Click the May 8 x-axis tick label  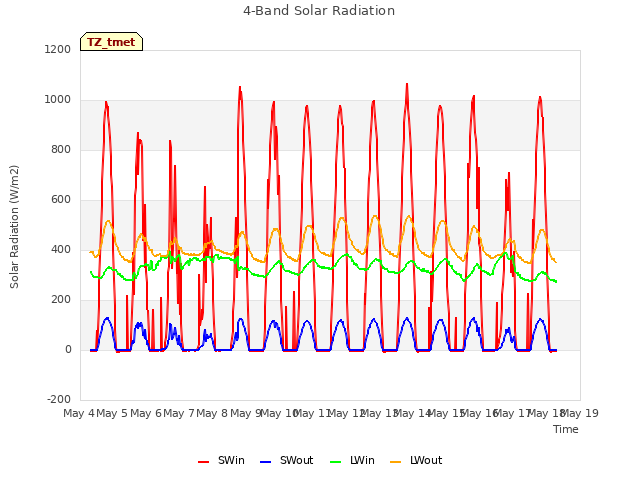click(x=212, y=413)
